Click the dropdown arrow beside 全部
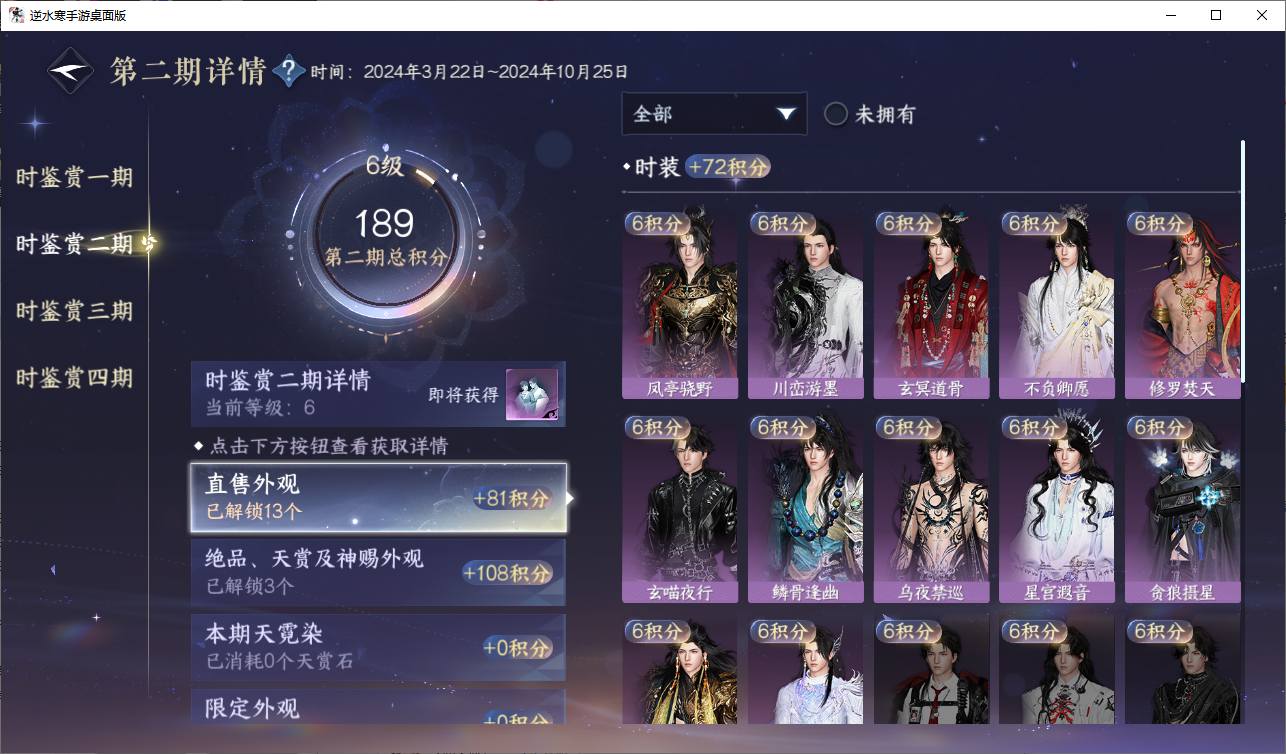The image size is (1286, 754). [x=786, y=114]
